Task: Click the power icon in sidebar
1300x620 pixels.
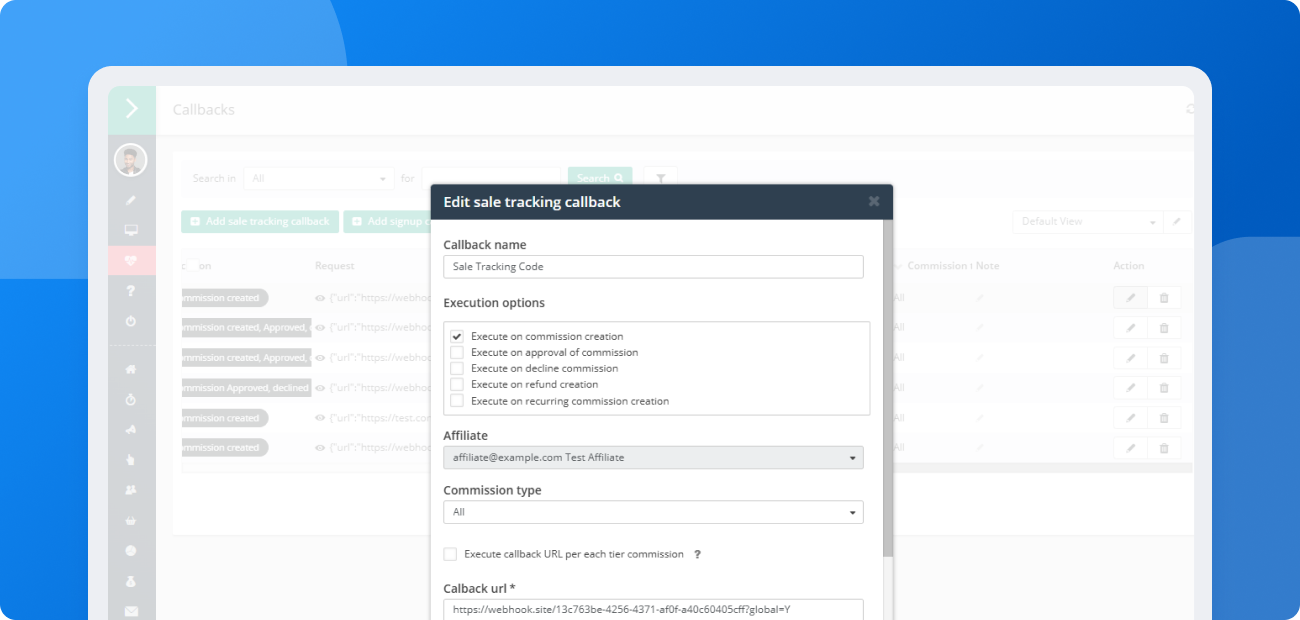Action: point(131,321)
